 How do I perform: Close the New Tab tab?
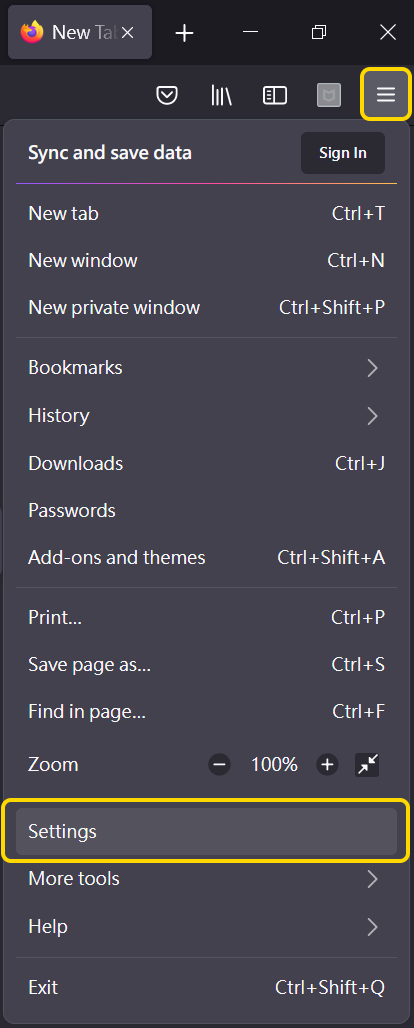coord(128,33)
